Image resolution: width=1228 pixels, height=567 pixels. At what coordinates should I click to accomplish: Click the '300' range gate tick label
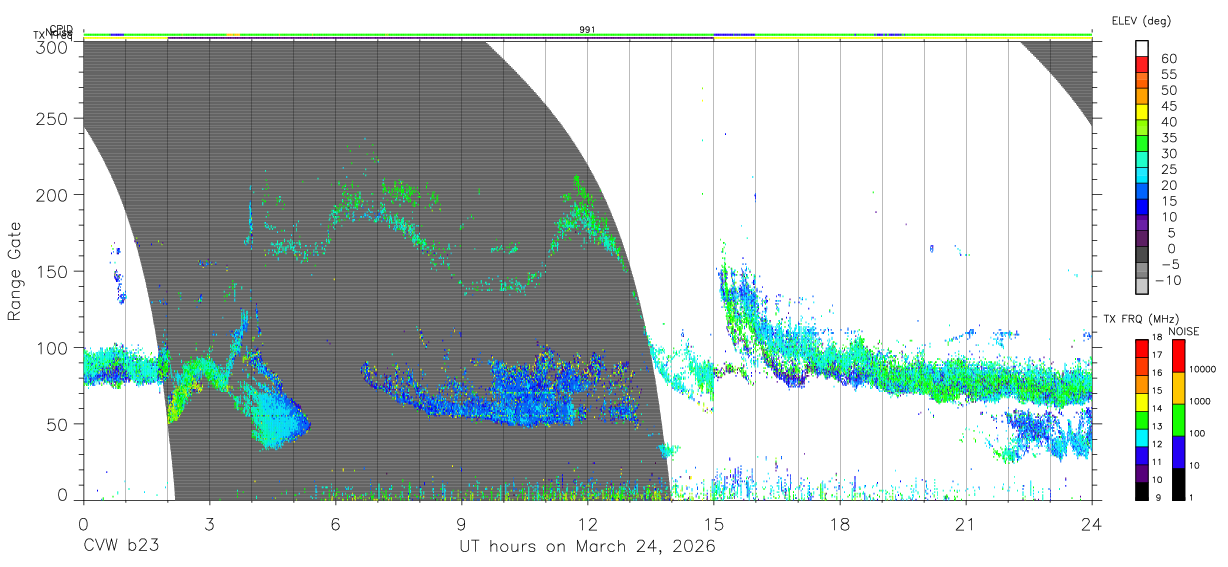click(52, 46)
